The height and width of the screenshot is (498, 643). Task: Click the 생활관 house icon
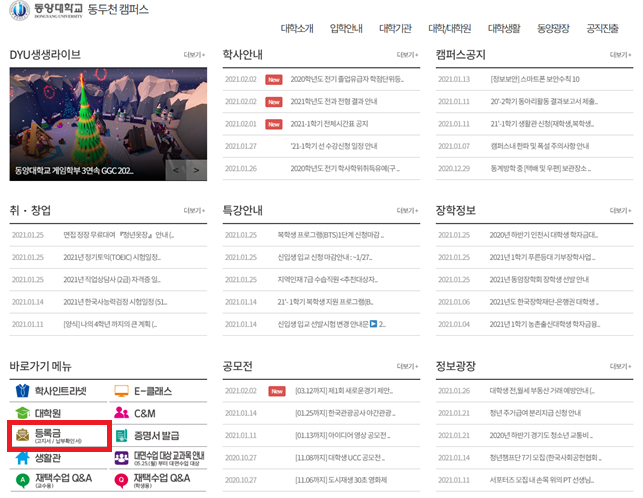tap(22, 459)
